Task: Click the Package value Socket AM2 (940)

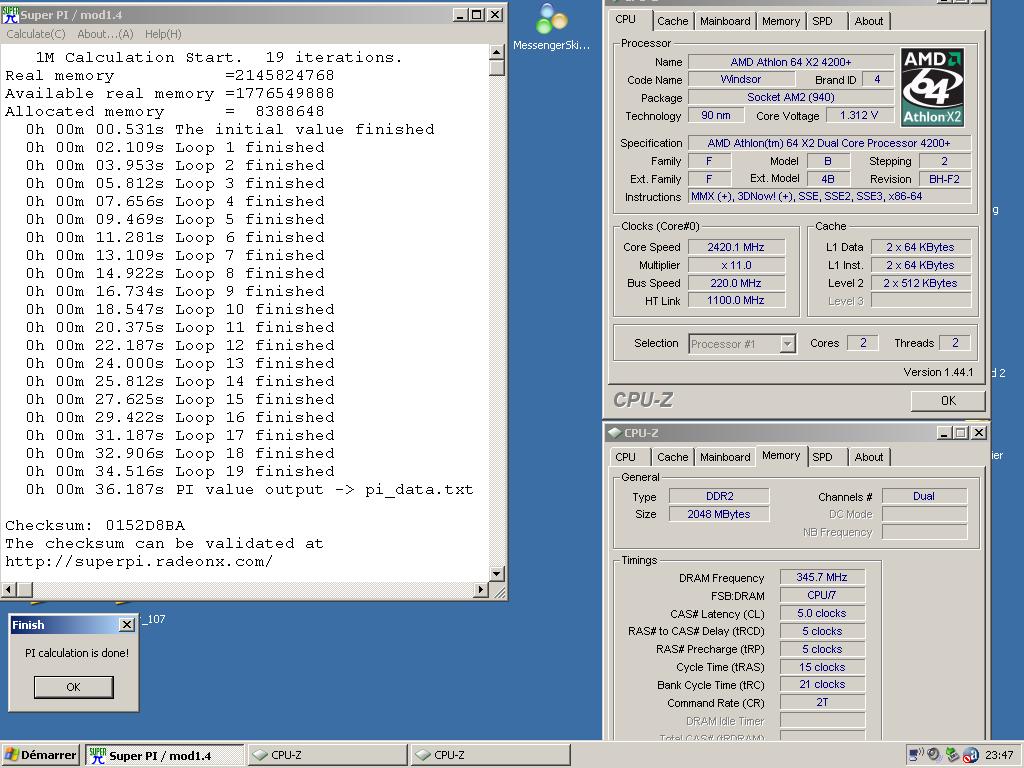Action: pos(791,97)
